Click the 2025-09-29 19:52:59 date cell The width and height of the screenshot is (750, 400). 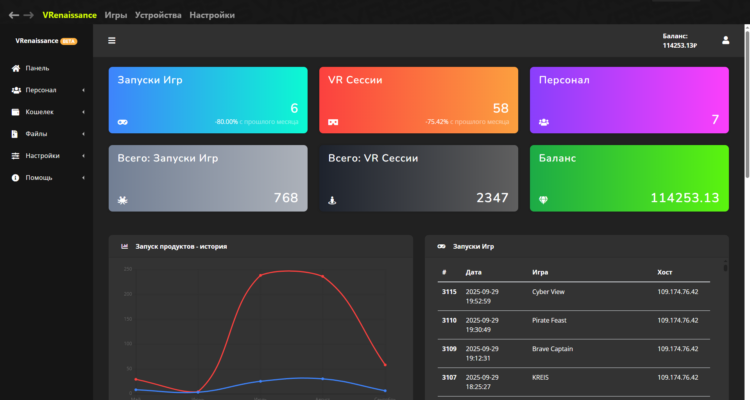pos(482,296)
